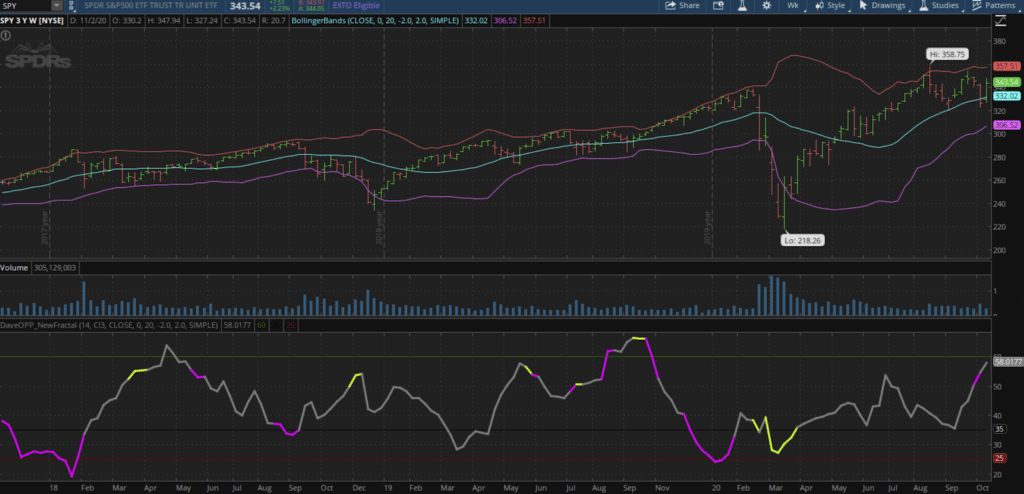Click the C: 343.54 close price readout

click(238, 21)
